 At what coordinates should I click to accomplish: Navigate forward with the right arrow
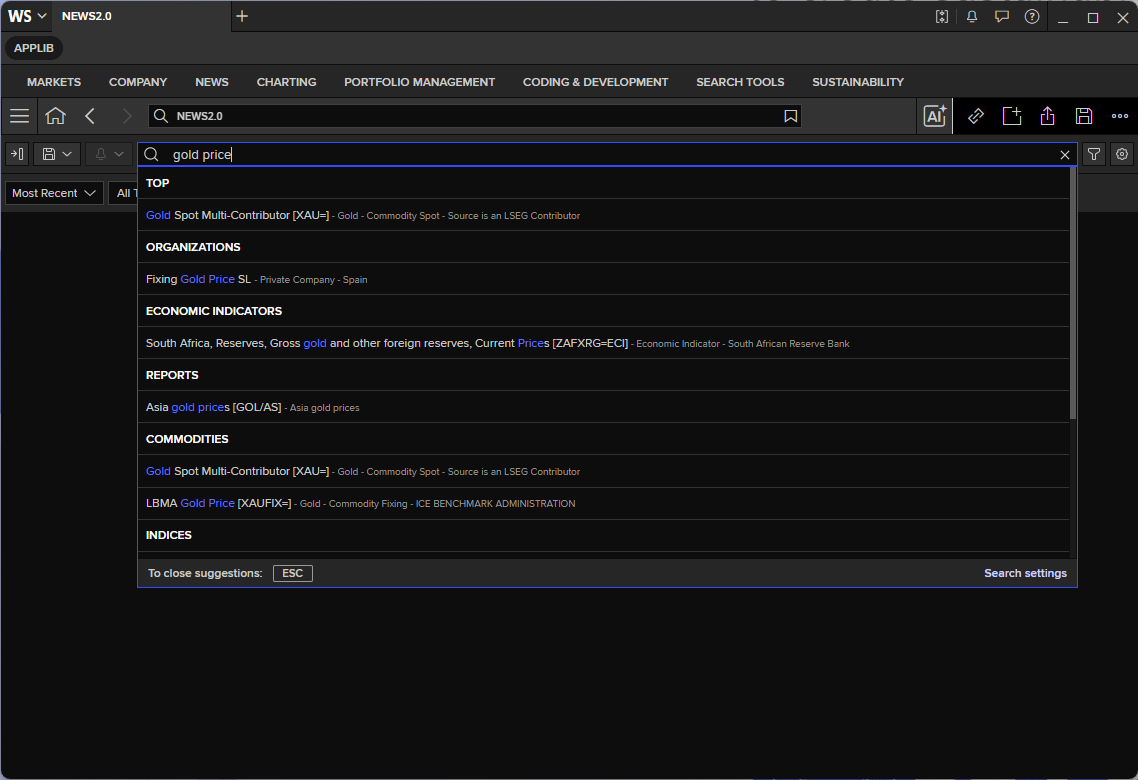126,116
